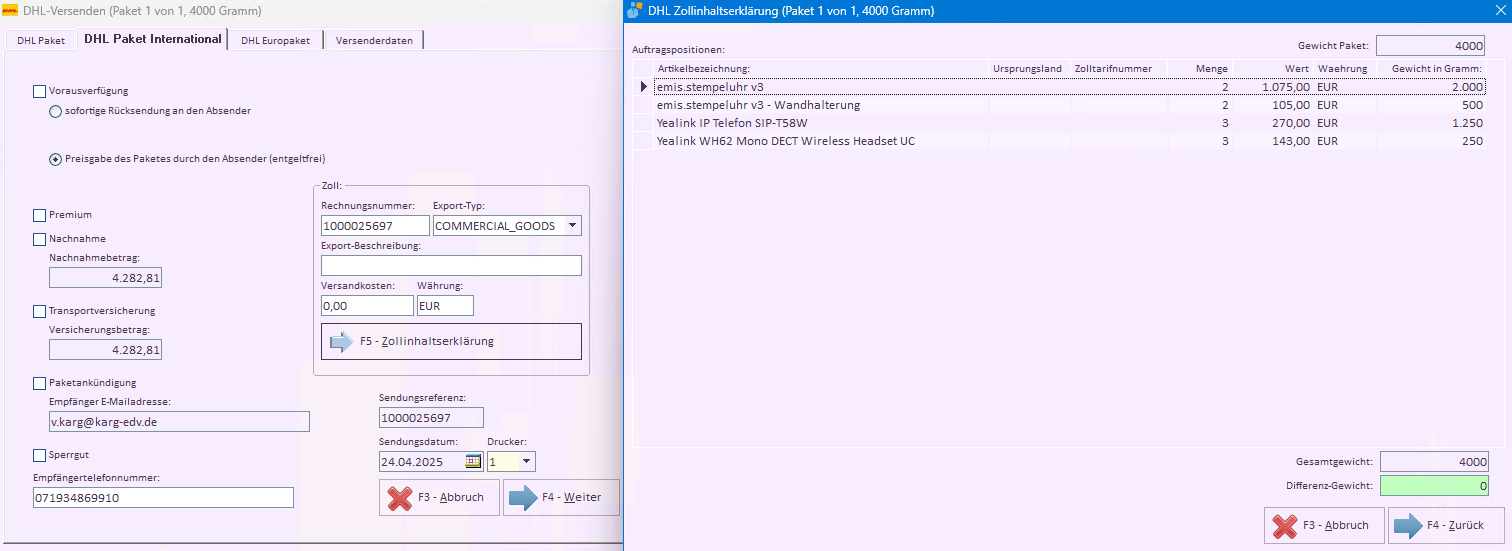Select row 'Yealink IP Telefon SIP-T58W'
This screenshot has height=551, width=1512.
[1061, 123]
